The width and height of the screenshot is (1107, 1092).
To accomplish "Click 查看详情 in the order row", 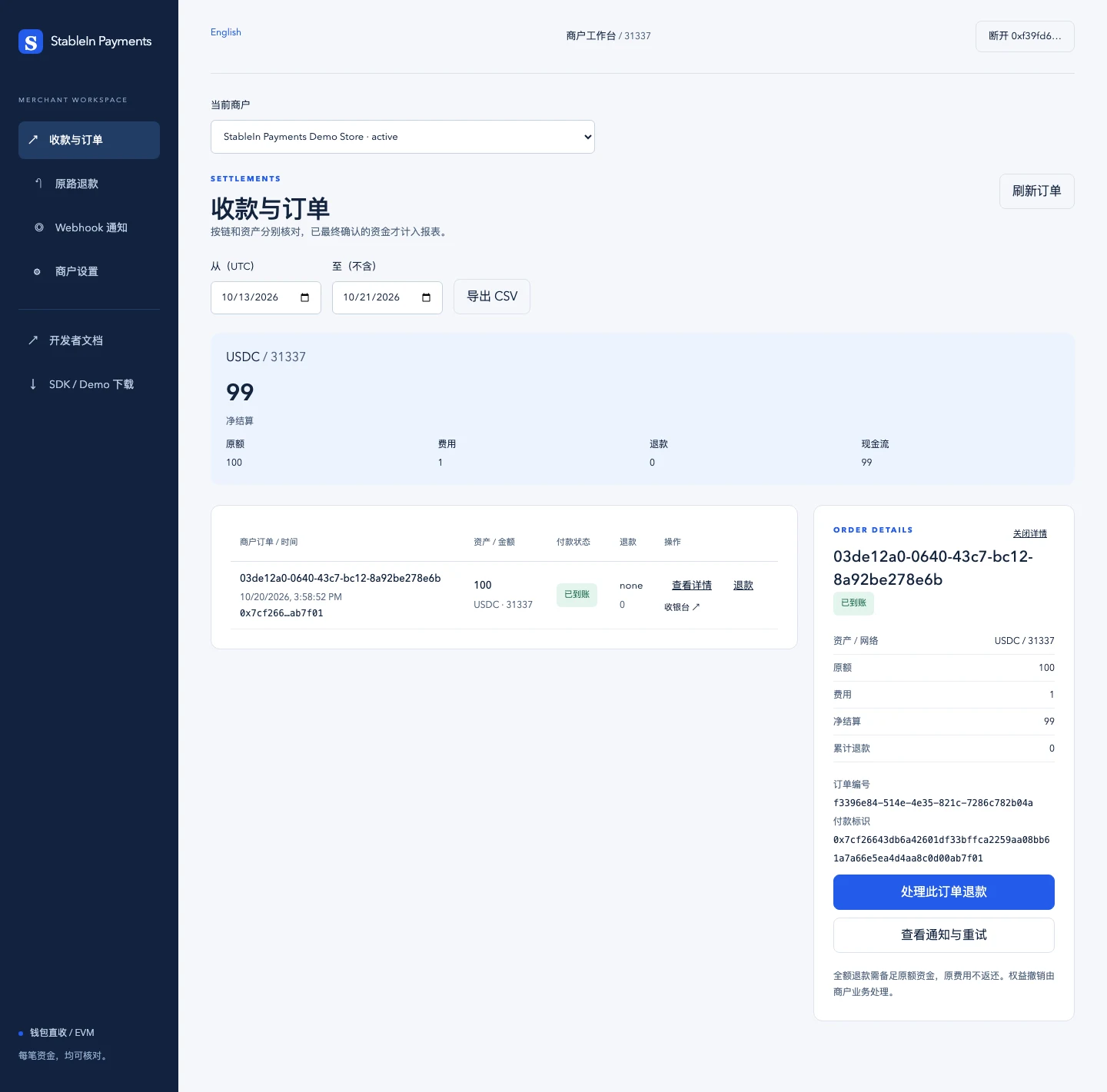I will click(692, 586).
